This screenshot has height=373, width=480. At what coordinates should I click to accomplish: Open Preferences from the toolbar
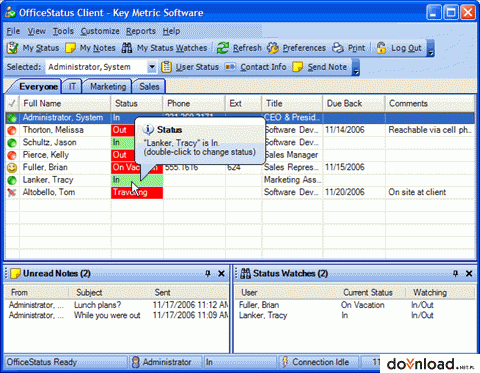[296, 48]
